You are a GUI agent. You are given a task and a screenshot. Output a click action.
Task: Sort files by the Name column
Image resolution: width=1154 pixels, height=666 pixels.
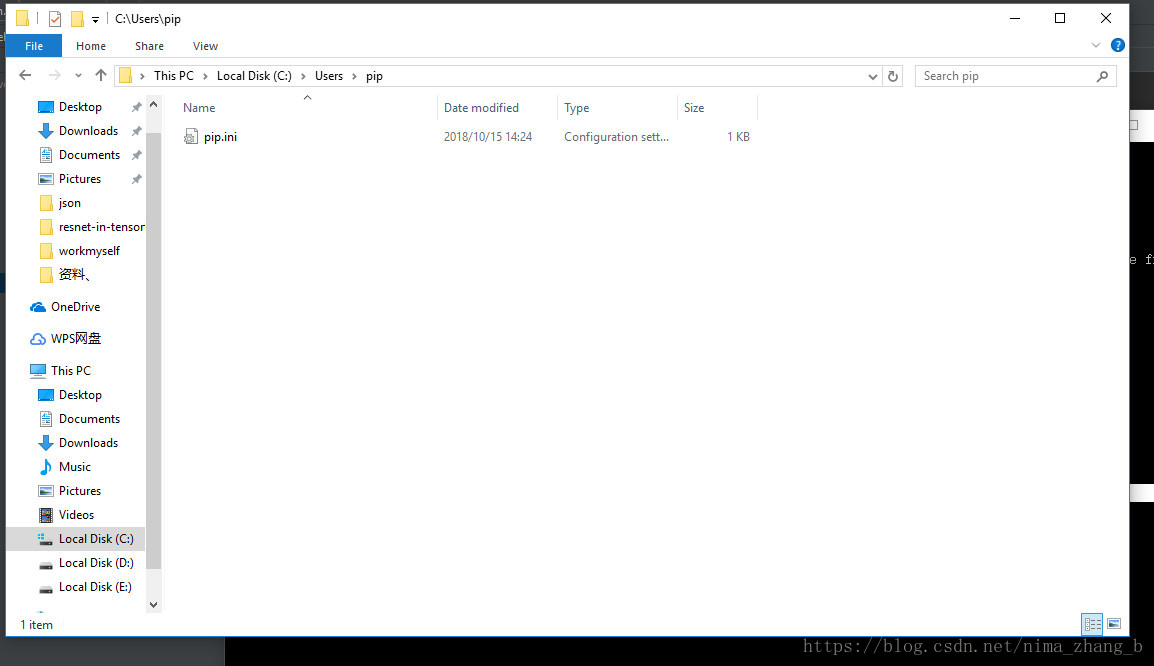199,107
